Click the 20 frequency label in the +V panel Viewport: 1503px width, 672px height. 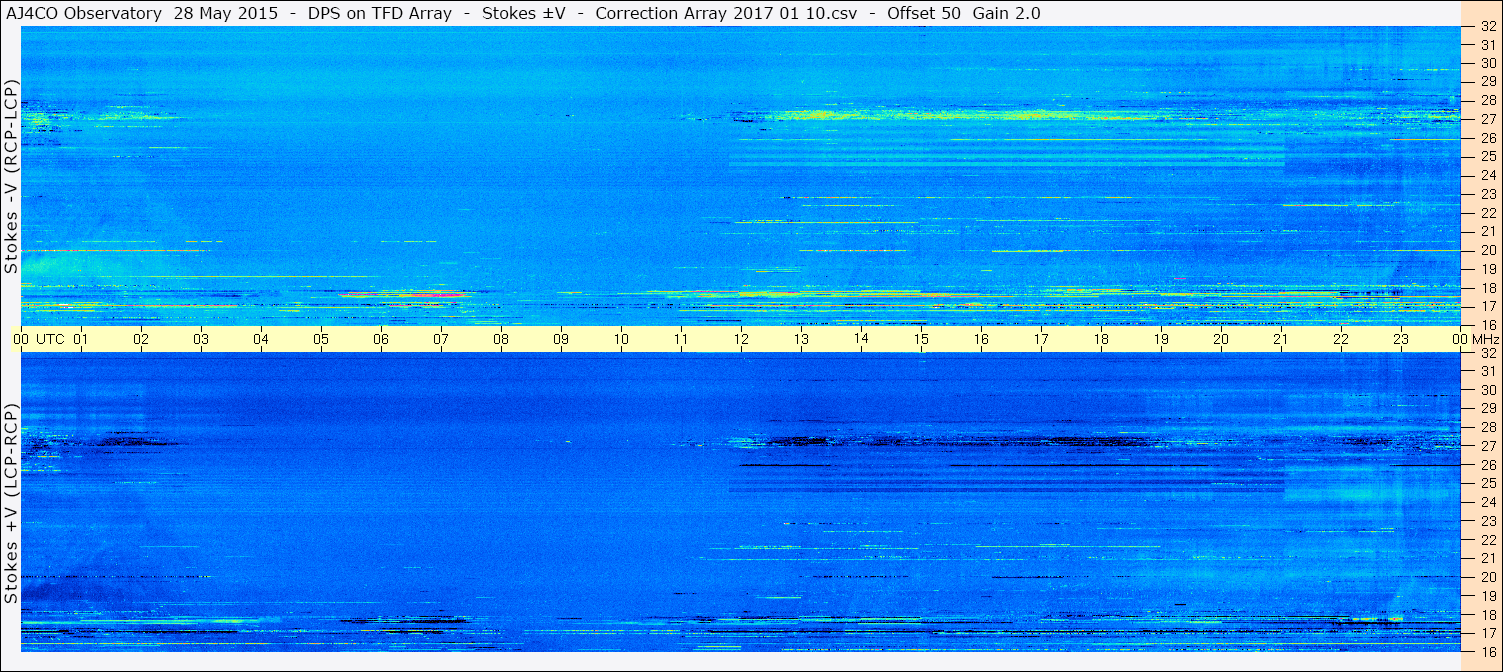[x=1488, y=577]
